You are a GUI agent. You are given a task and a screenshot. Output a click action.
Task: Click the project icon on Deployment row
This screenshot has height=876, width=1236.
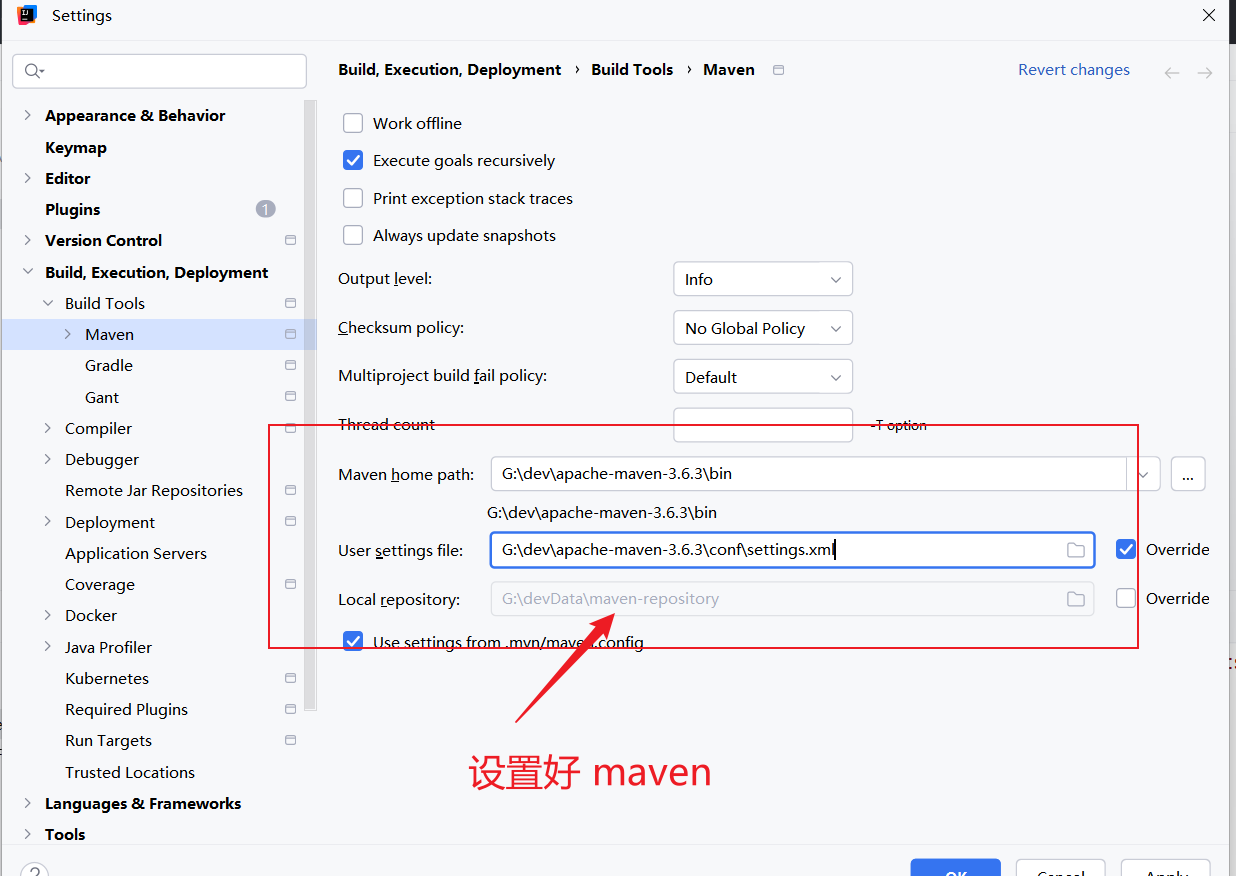(x=291, y=522)
